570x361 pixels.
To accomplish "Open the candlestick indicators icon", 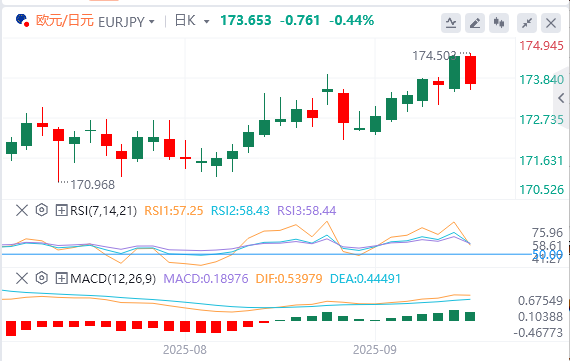I will (x=499, y=23).
